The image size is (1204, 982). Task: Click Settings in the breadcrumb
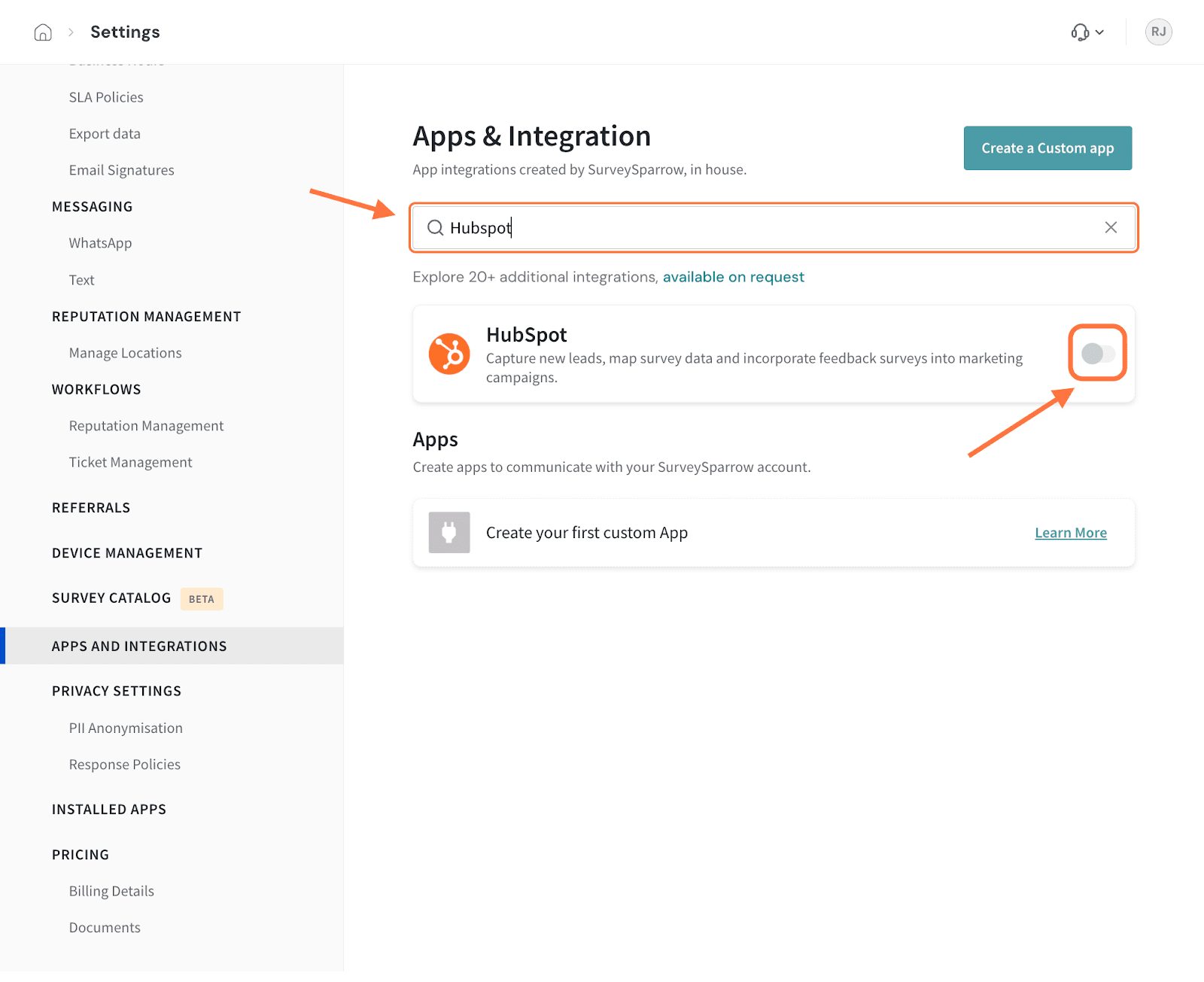[x=125, y=32]
